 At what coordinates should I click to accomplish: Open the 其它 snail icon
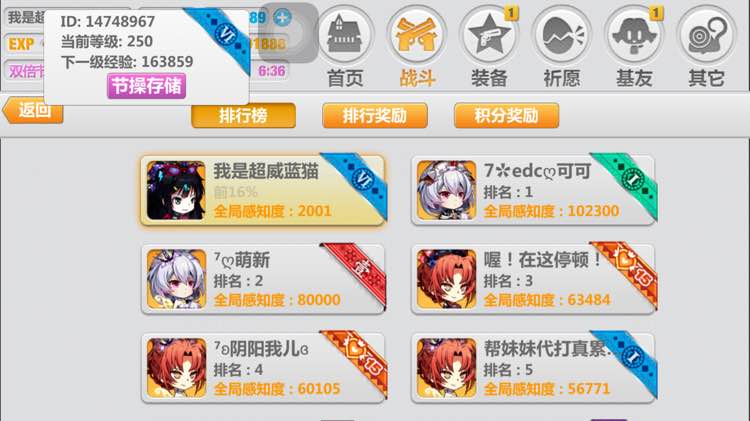point(706,35)
